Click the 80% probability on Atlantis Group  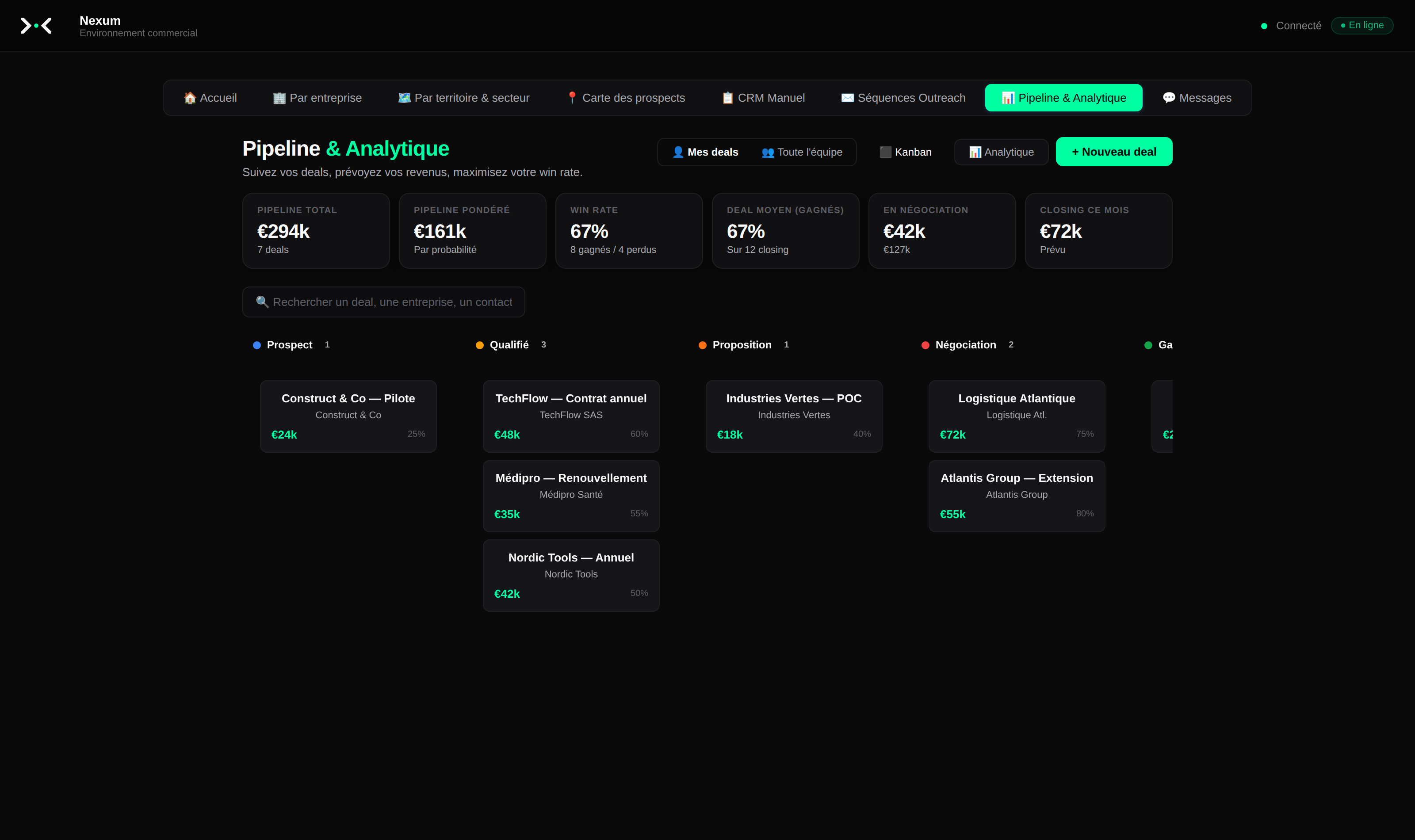1084,513
